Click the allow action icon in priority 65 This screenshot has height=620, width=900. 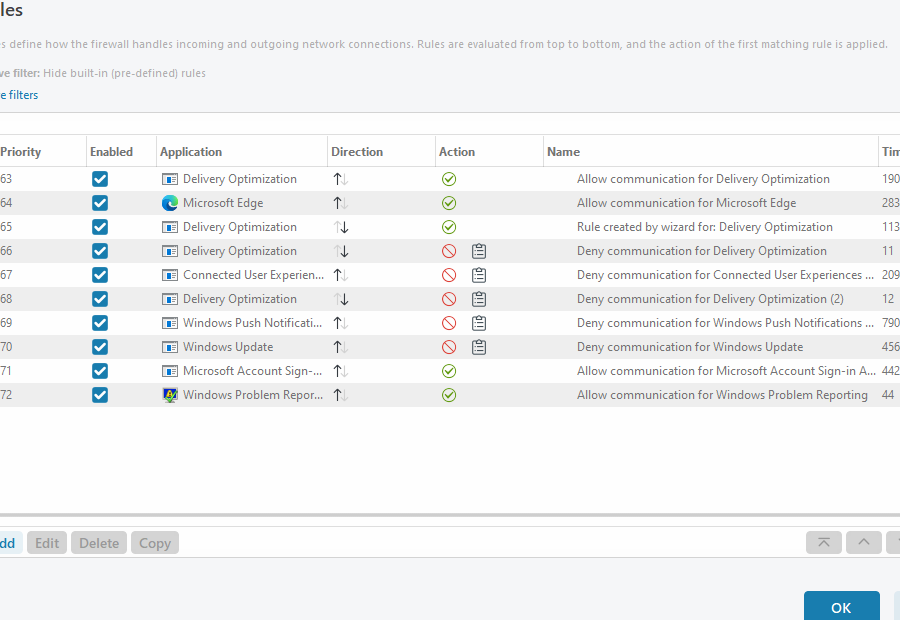[x=449, y=227]
